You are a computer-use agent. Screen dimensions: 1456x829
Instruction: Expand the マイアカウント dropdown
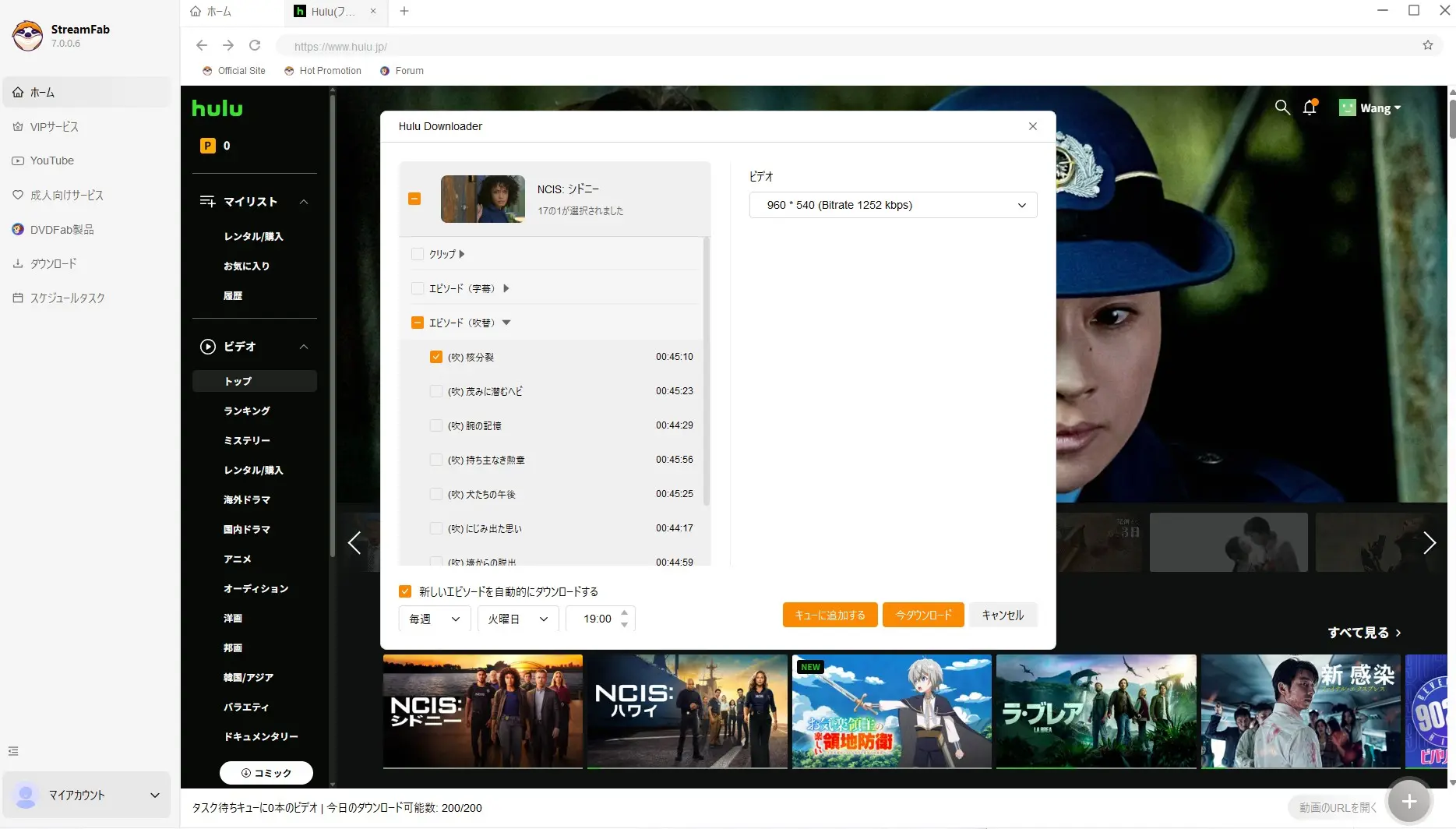point(86,795)
